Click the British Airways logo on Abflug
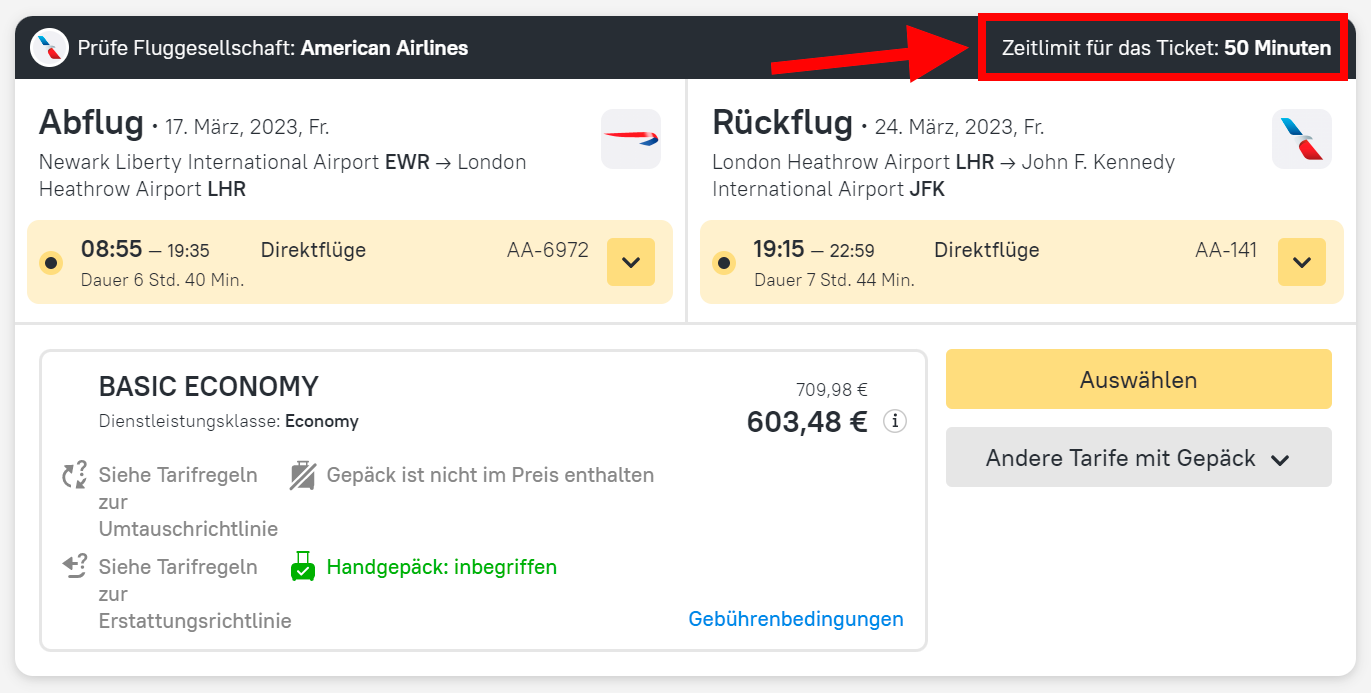Image resolution: width=1371 pixels, height=693 pixels. click(631, 139)
